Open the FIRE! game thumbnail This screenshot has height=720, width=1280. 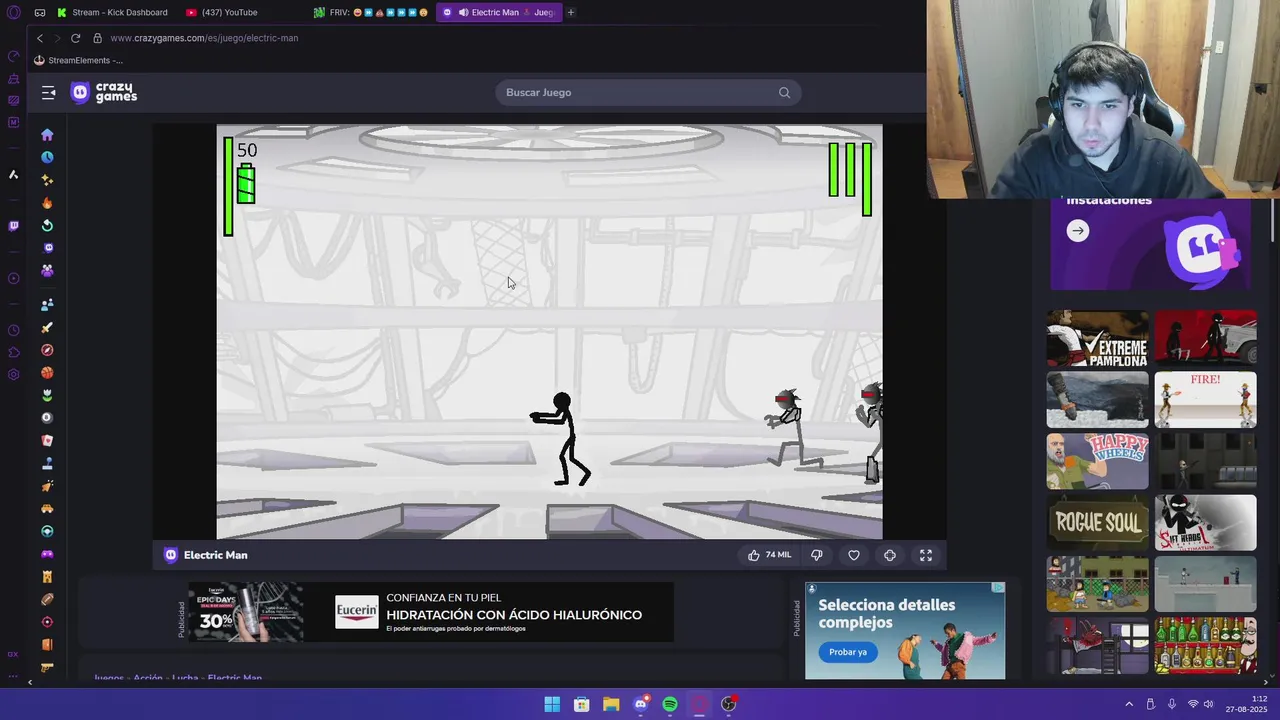(1206, 400)
